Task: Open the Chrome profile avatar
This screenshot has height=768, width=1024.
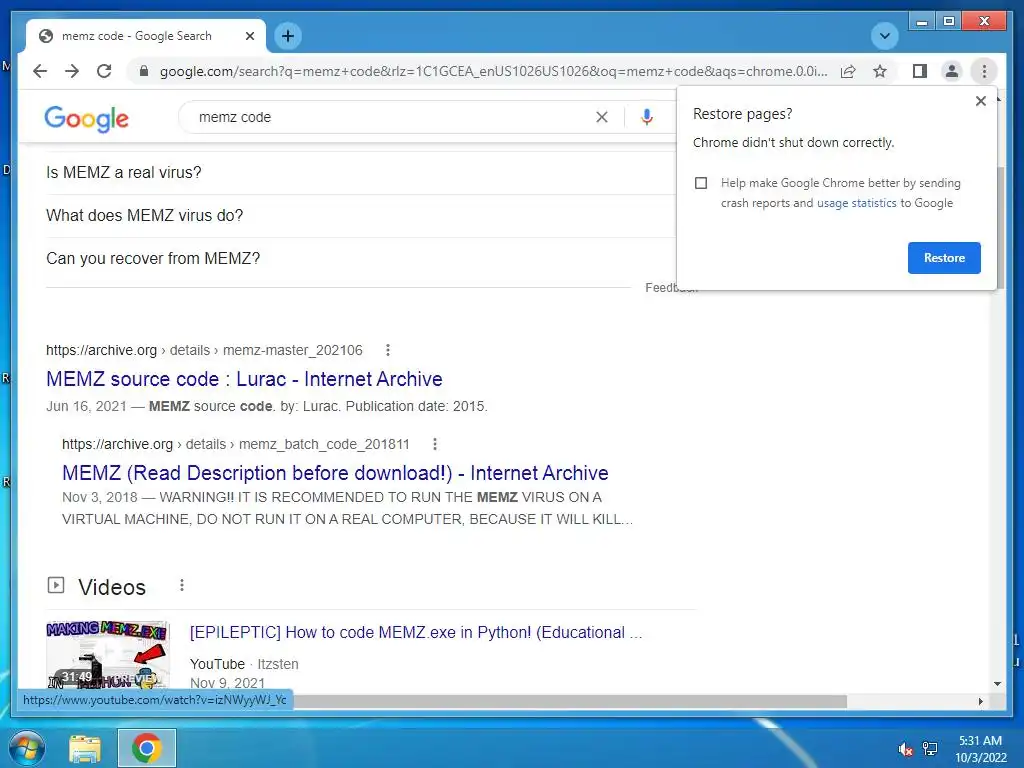Action: pyautogui.click(x=952, y=71)
